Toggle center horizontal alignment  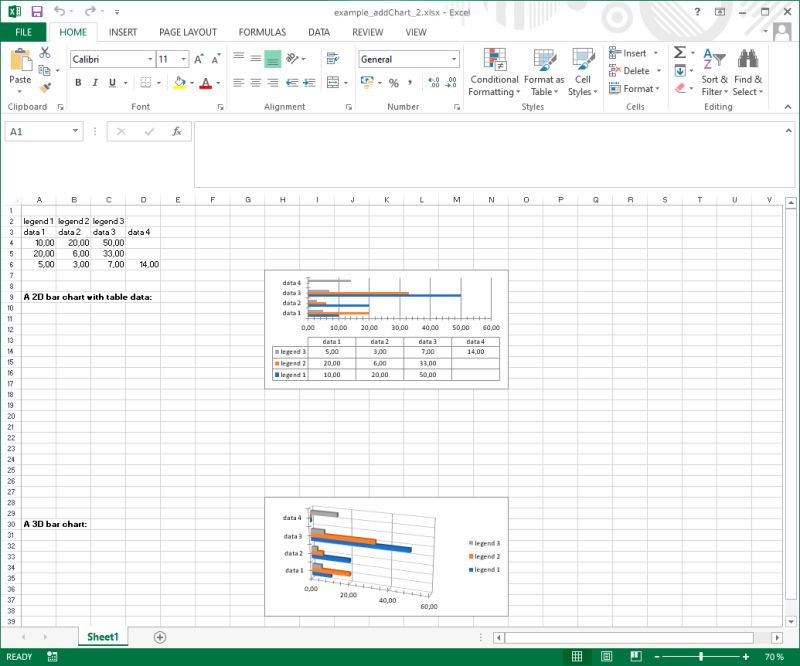[256, 82]
